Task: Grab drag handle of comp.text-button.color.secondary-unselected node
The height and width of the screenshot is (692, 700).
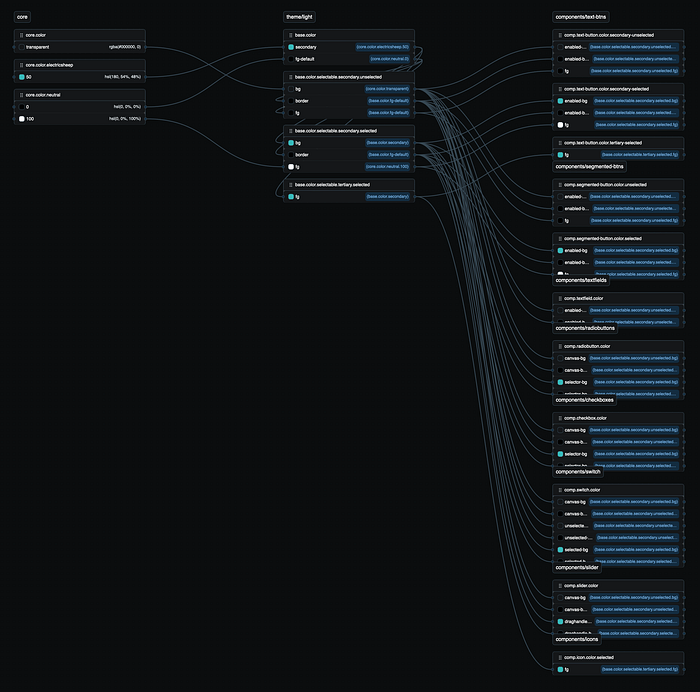Action: pos(559,35)
